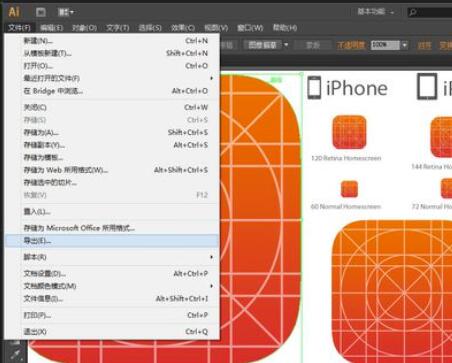Click the large grid icon on right artboard

[x=392, y=291]
